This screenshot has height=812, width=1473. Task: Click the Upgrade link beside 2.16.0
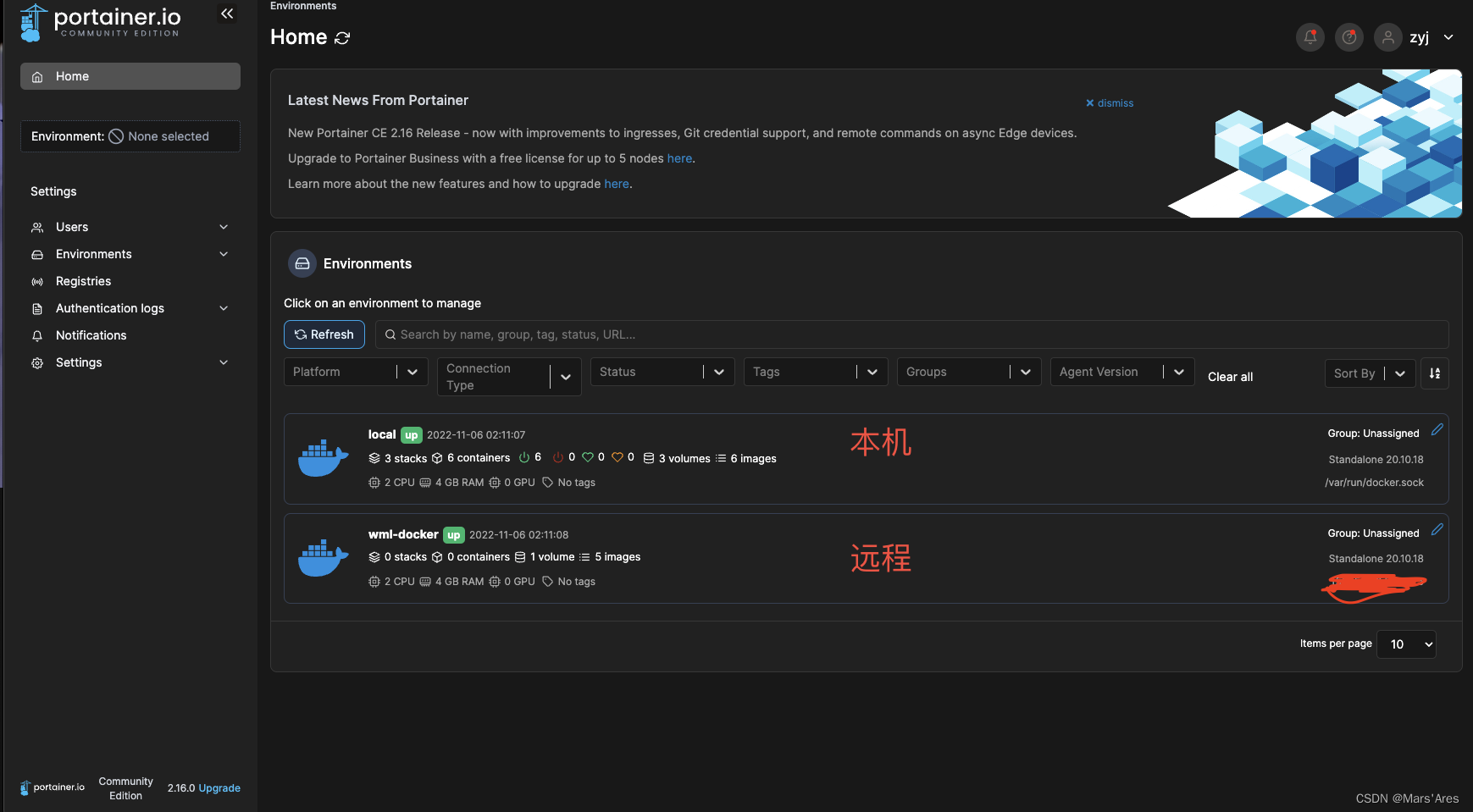pyautogui.click(x=219, y=788)
